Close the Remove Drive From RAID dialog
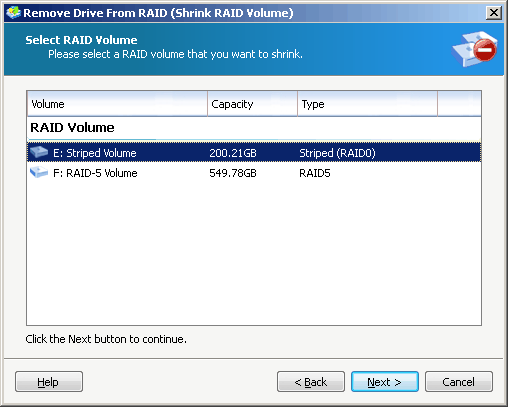The width and height of the screenshot is (508, 407). click(x=494, y=13)
